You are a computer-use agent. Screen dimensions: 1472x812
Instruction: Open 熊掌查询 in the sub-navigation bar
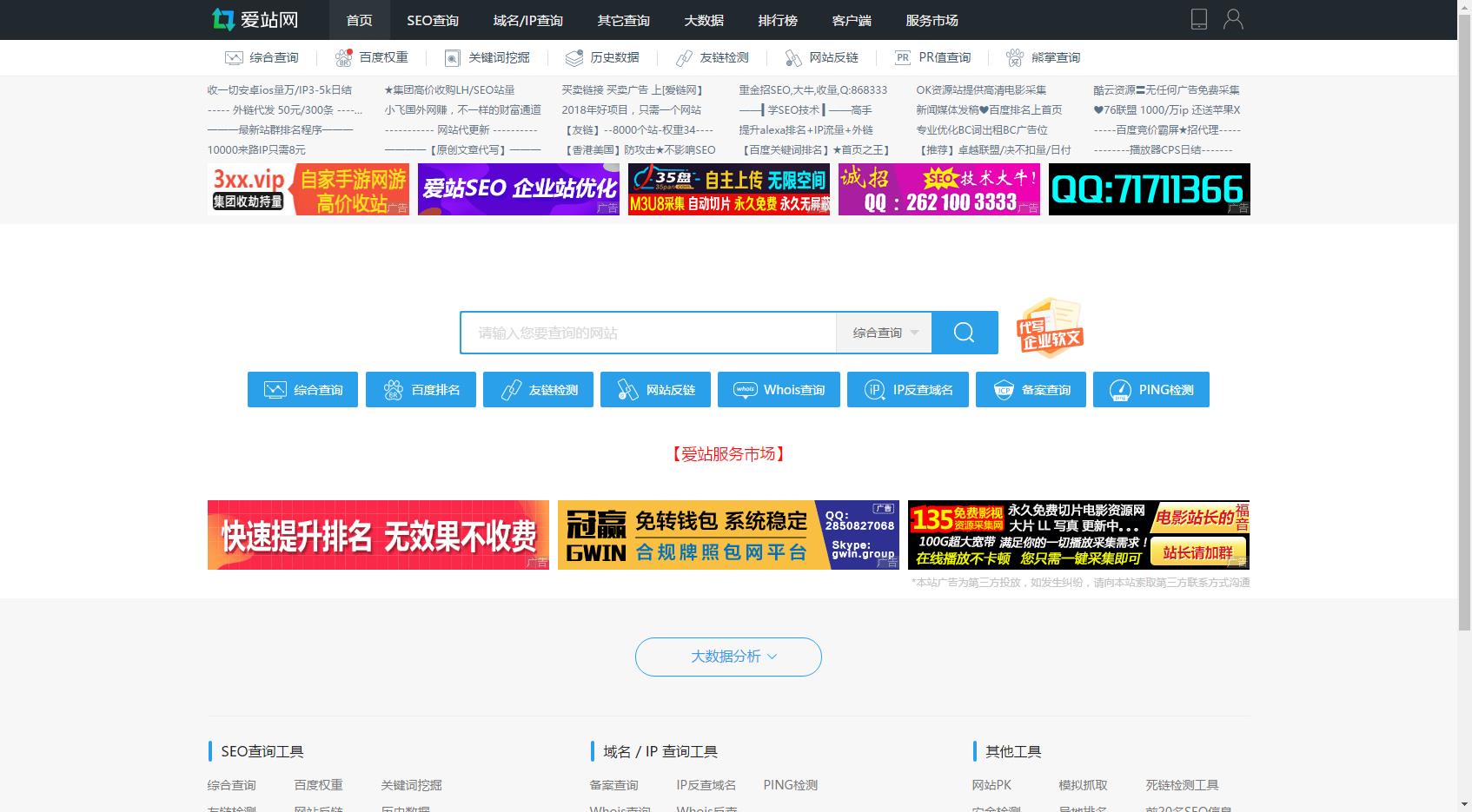(1044, 57)
